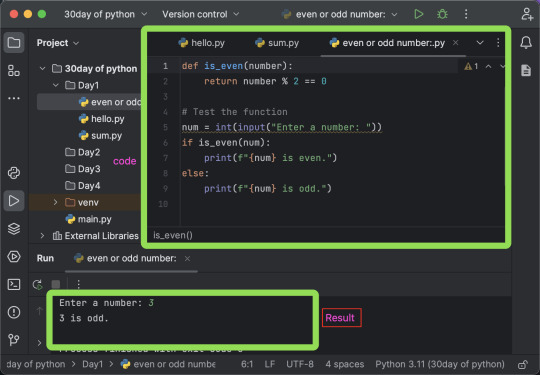The width and height of the screenshot is (540, 375).
Task: Collapse the '30day of python' root folder
Action: tap(42, 69)
